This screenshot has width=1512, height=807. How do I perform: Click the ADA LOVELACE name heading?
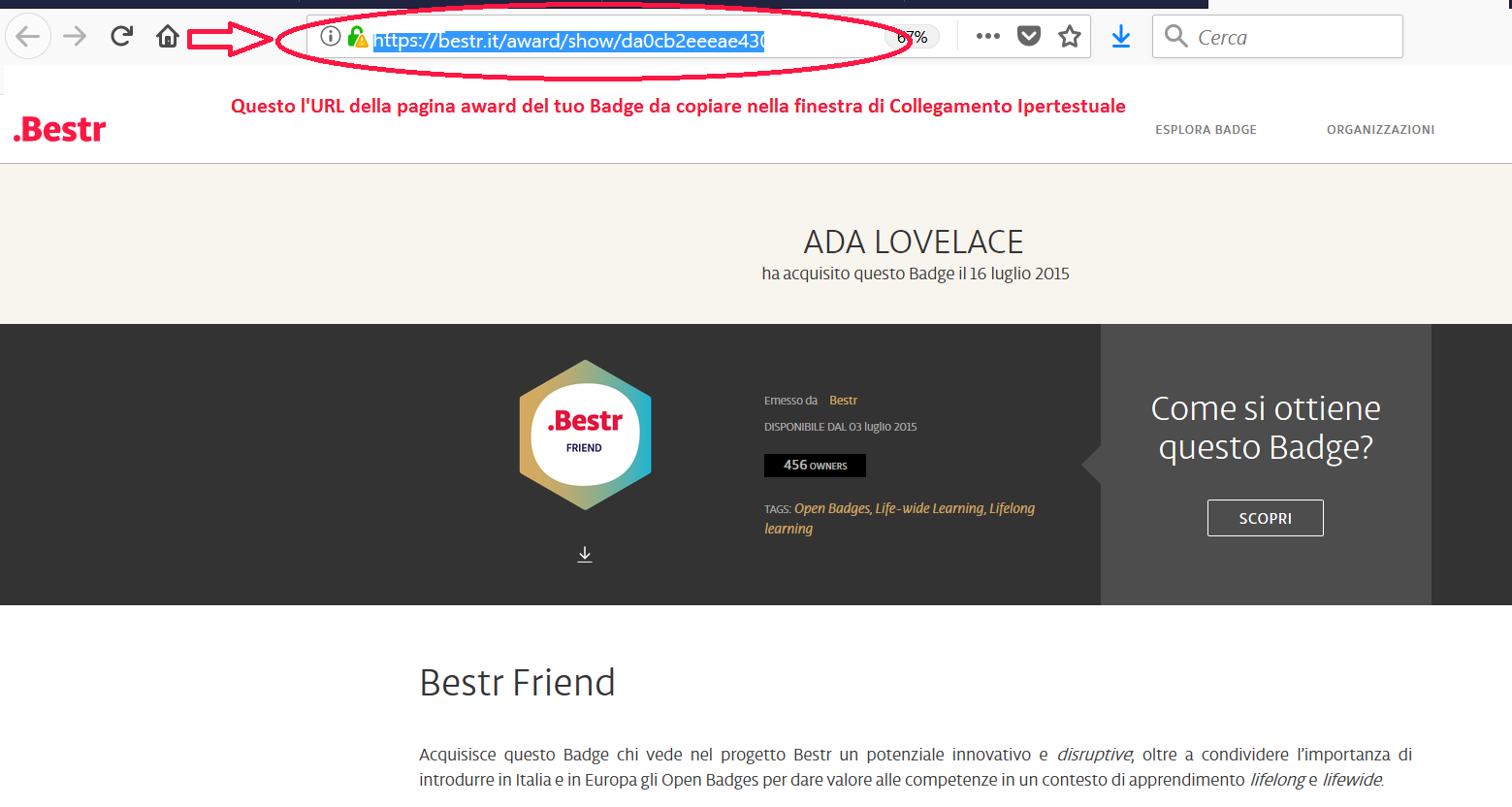point(914,242)
